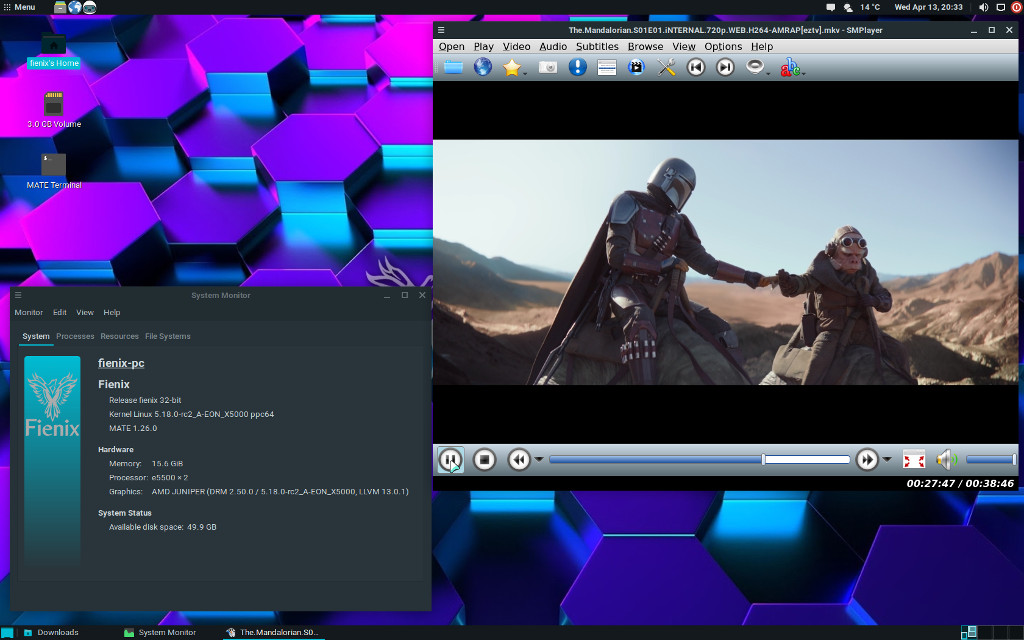Take a screenshot with the camera icon
This screenshot has height=640, width=1024.
tap(548, 67)
